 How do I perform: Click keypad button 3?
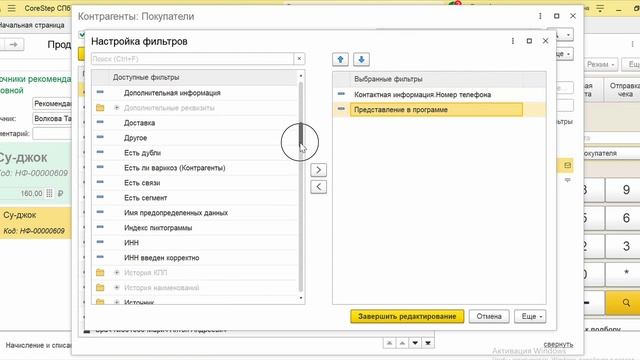[626, 246]
